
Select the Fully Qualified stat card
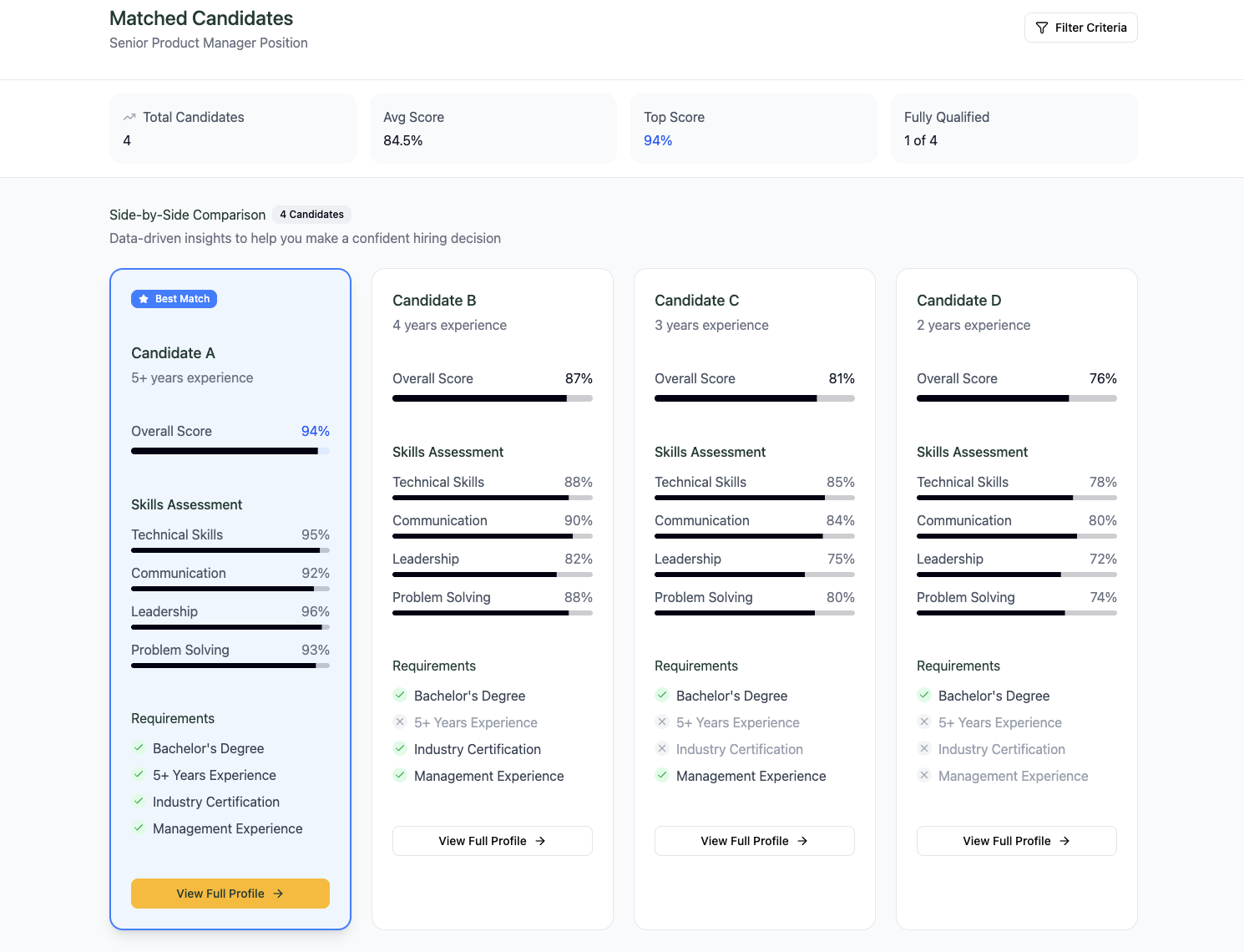tap(1014, 129)
